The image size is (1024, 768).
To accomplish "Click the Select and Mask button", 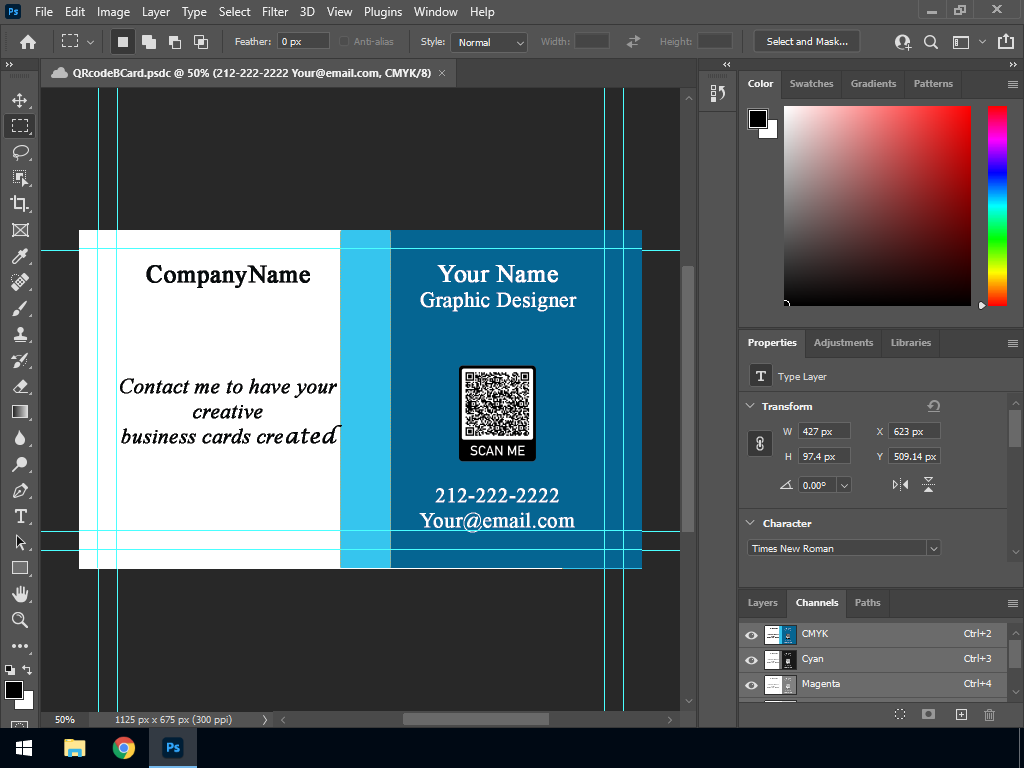I will coord(806,42).
